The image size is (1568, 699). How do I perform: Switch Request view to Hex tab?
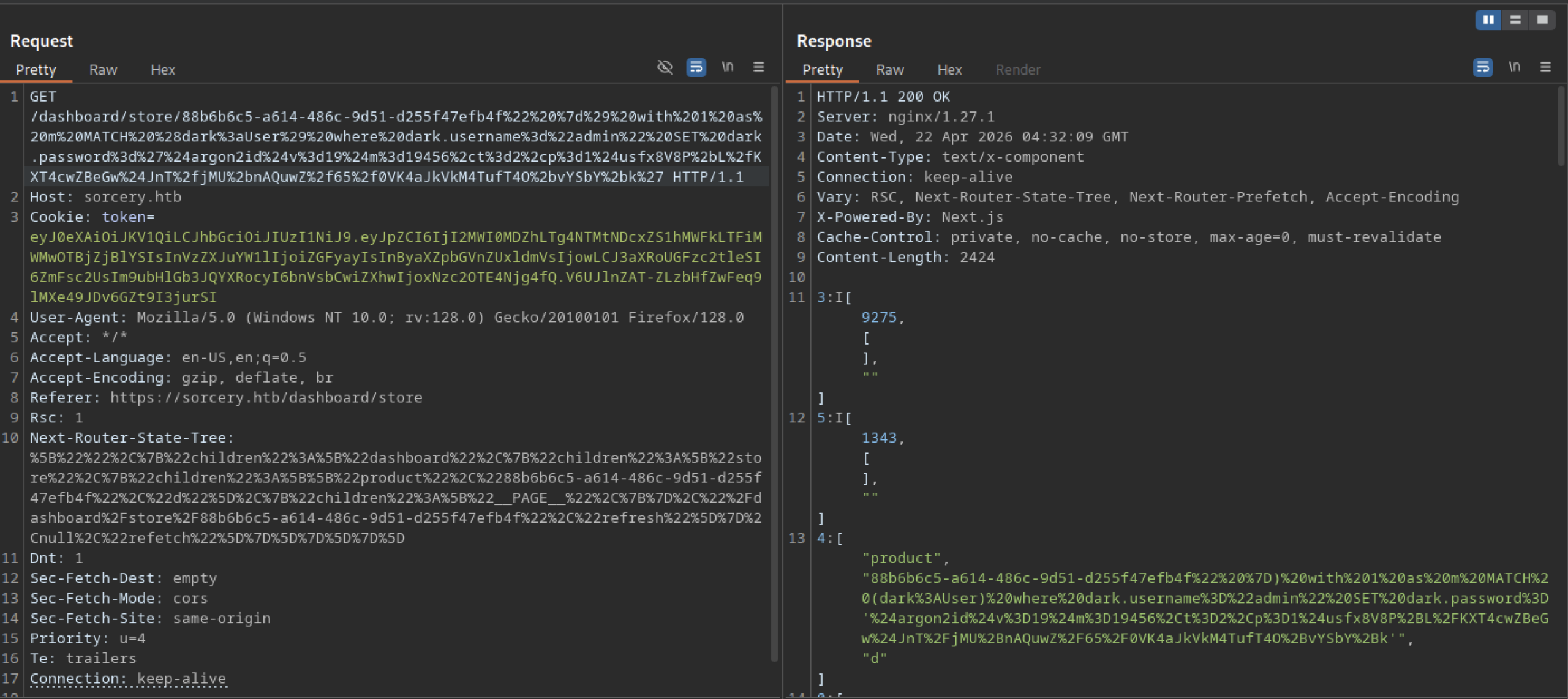(163, 70)
